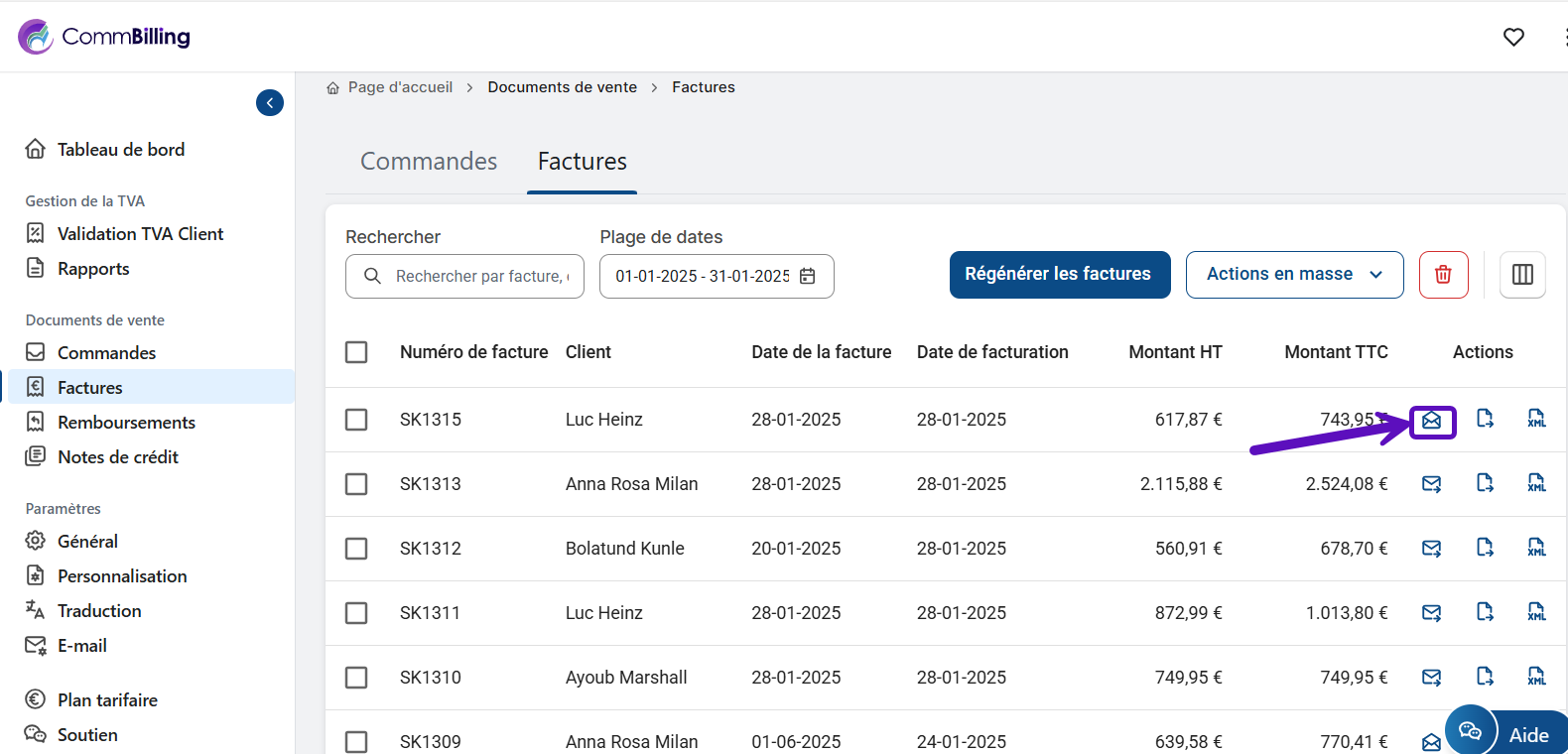Open the column layout settings icon
The width and height of the screenshot is (1568, 754).
click(1522, 275)
